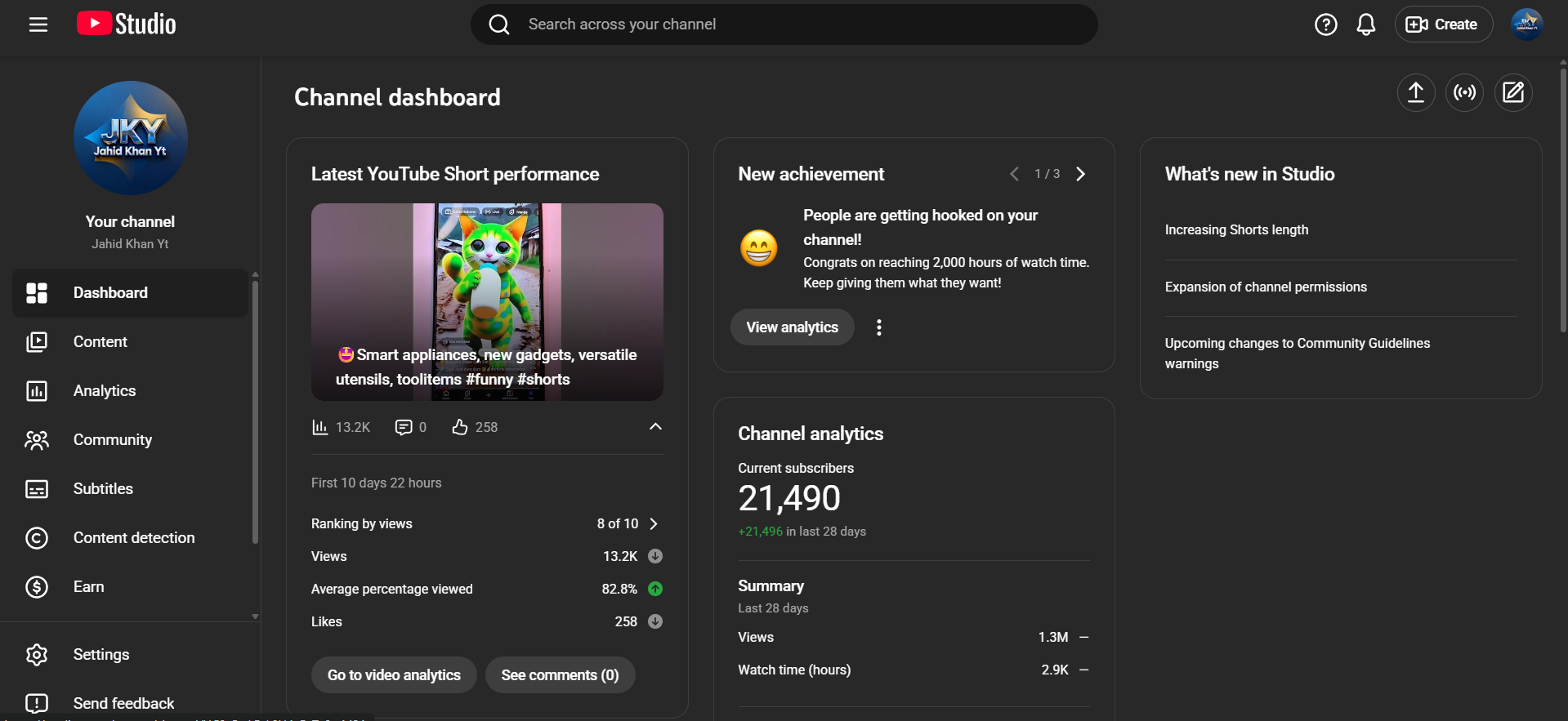This screenshot has width=1568, height=721.
Task: Open the account avatar in top bar
Action: point(1526,24)
